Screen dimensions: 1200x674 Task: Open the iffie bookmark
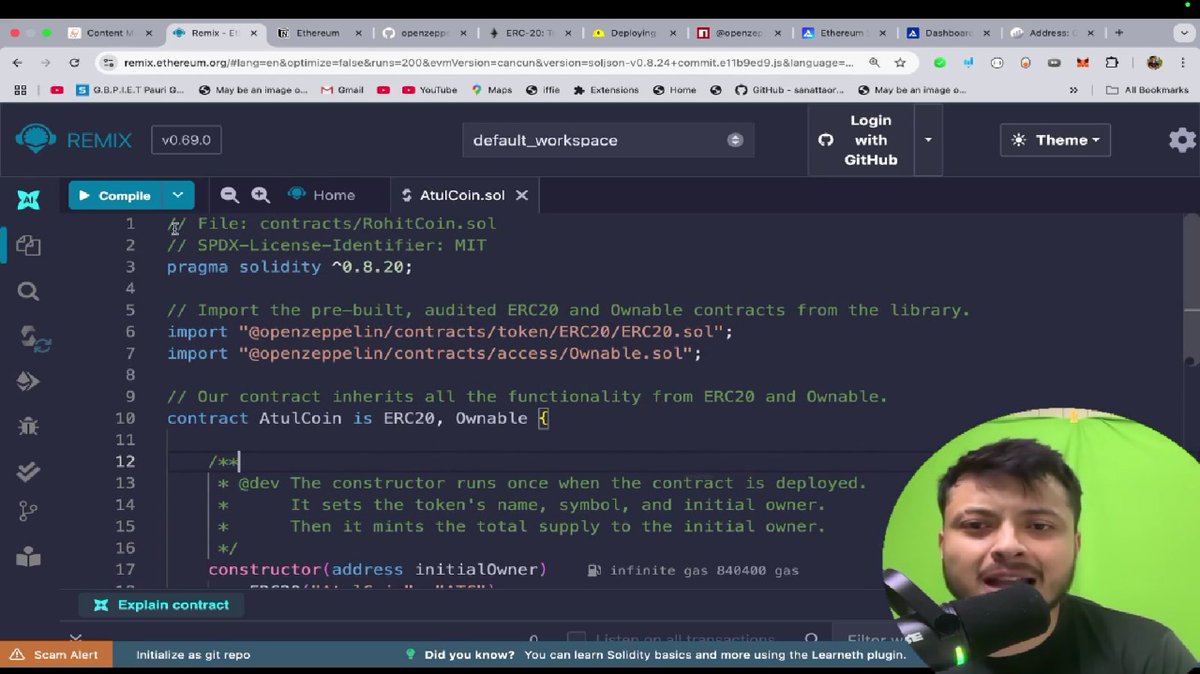click(x=543, y=90)
